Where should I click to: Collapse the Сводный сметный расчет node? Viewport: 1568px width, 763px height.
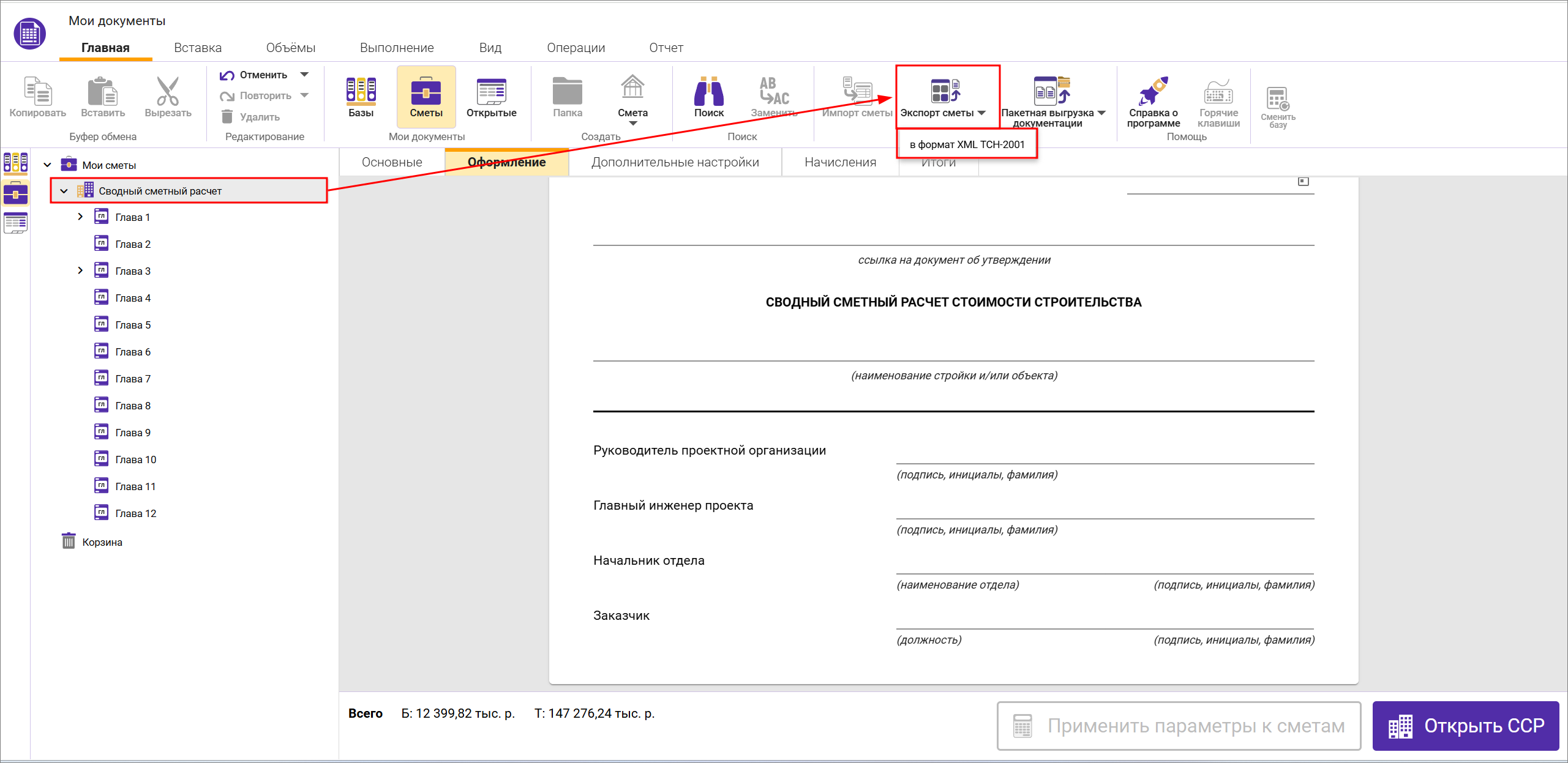[x=64, y=190]
